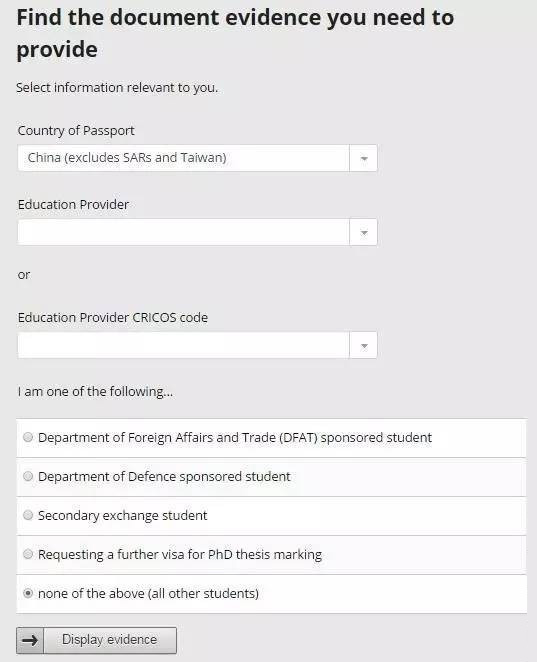This screenshot has height=662, width=537.
Task: Select the DFAT sponsored student radio button
Action: pos(28,437)
